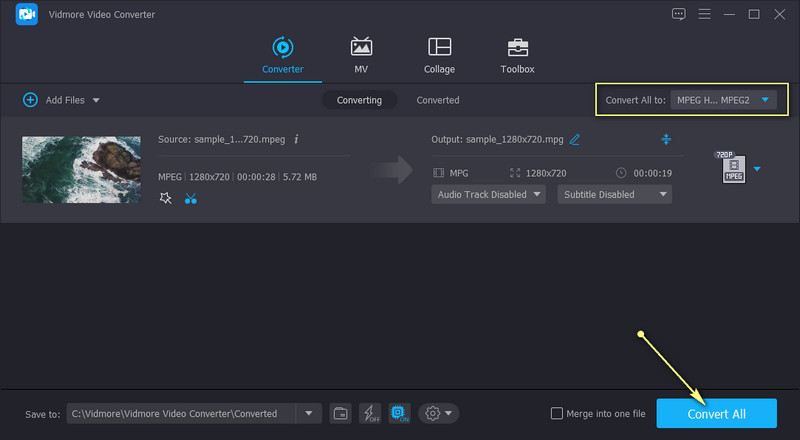Open the feedback chat icon in title bar
This screenshot has height=440, width=800.
679,14
